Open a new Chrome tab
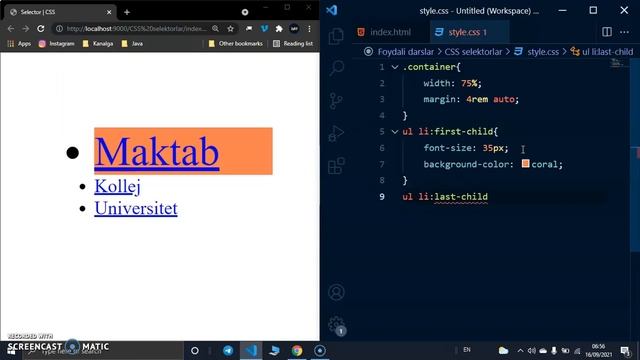Viewport: 640px width, 360px height. (127, 12)
